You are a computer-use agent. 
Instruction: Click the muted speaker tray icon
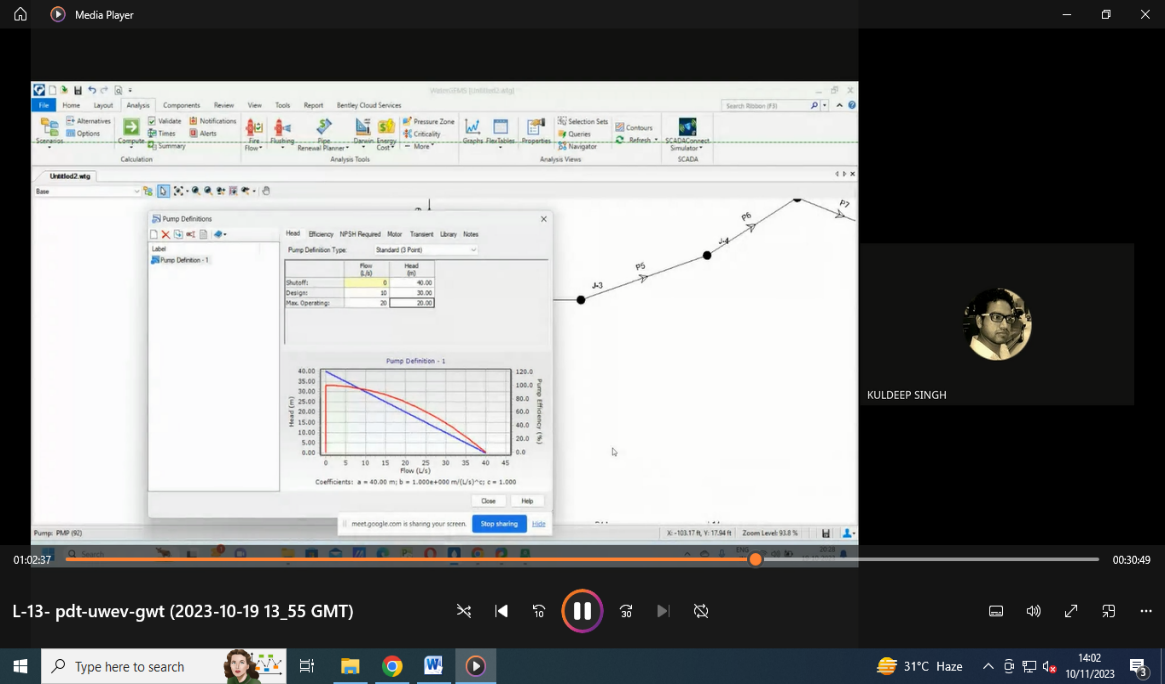pyautogui.click(x=1050, y=666)
